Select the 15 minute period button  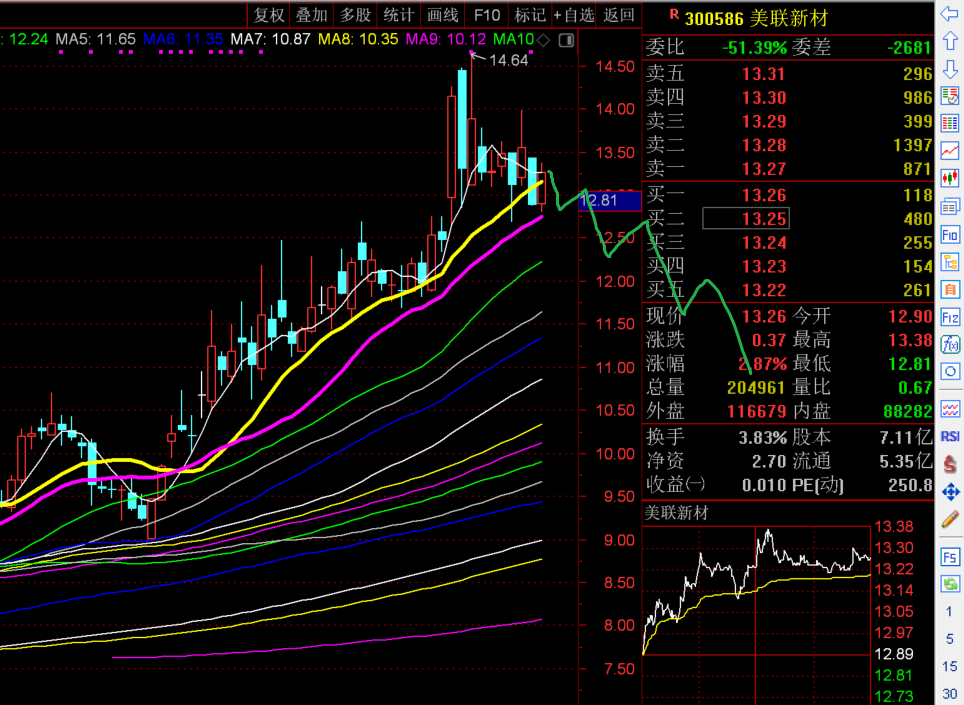[950, 666]
